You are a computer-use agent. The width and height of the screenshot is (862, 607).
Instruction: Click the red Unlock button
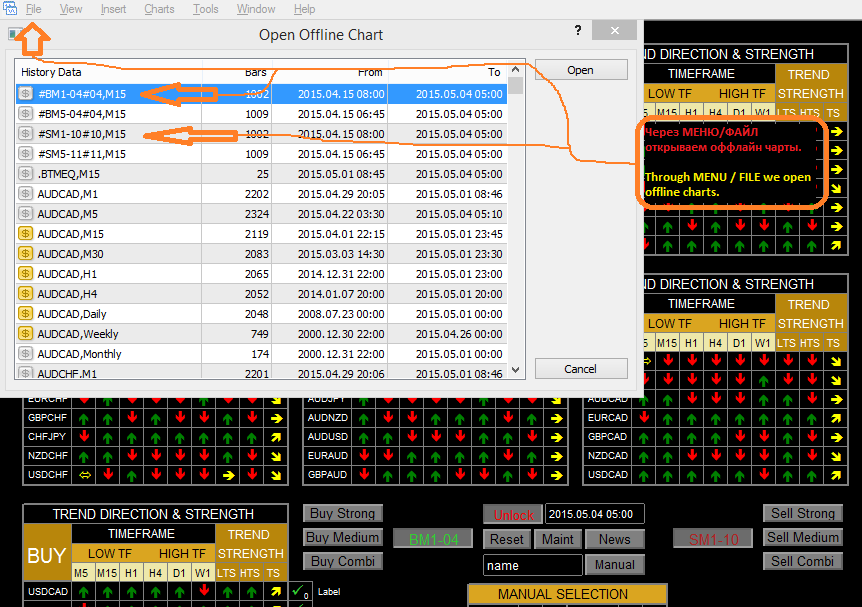pos(513,515)
